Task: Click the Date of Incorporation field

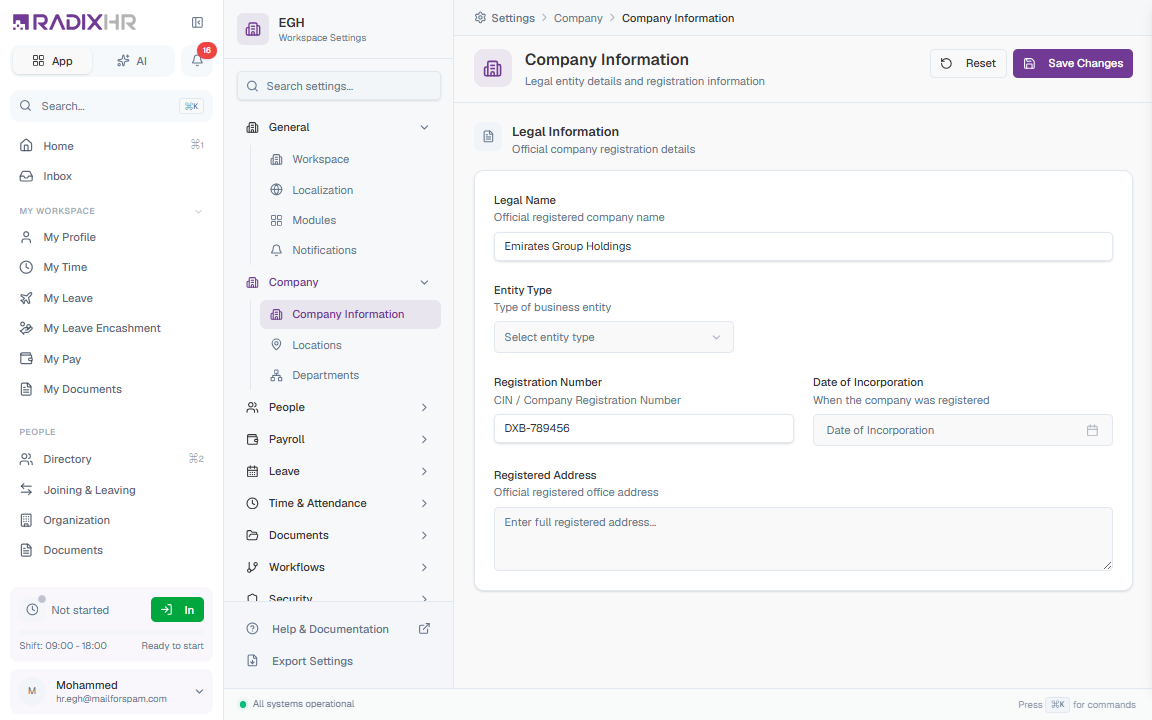Action: tap(962, 431)
